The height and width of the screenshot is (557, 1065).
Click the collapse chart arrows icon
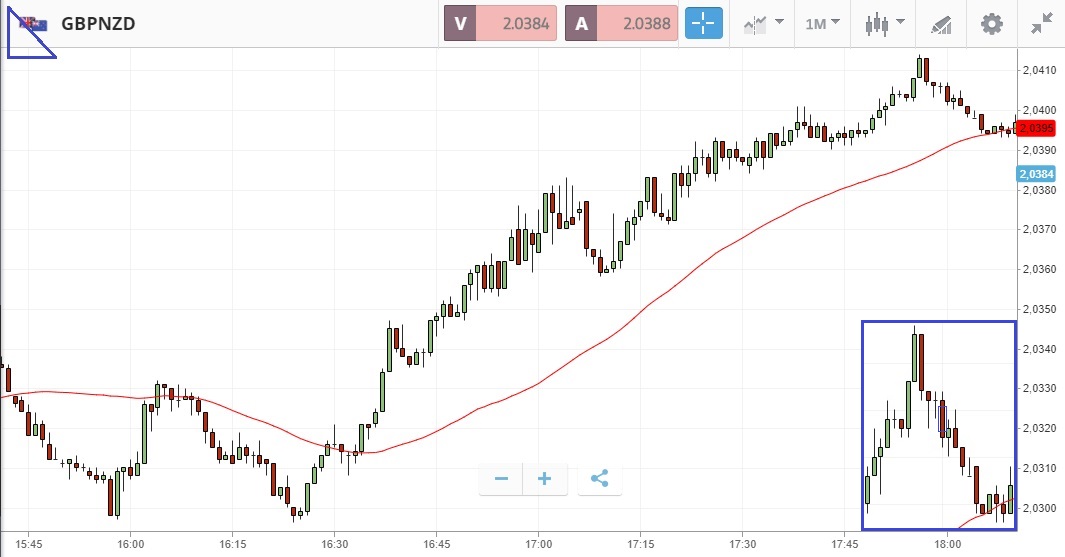[1041, 23]
